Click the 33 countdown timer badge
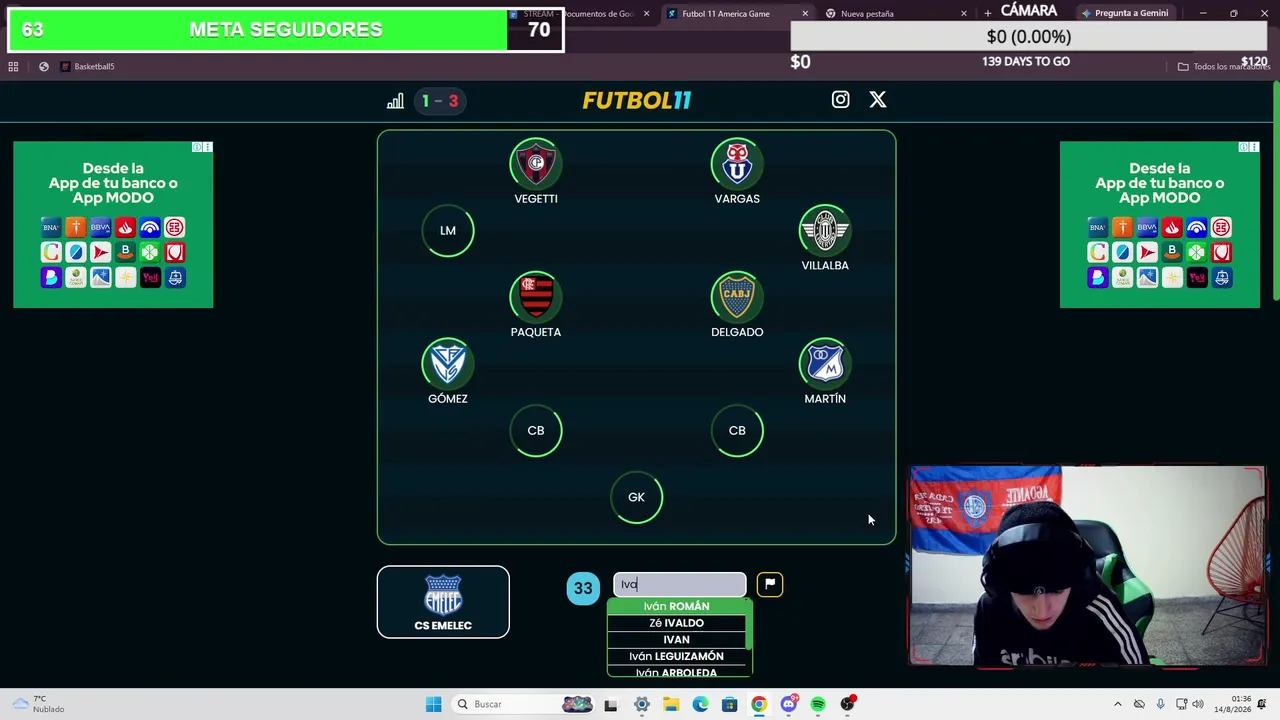1280x720 pixels. click(583, 588)
